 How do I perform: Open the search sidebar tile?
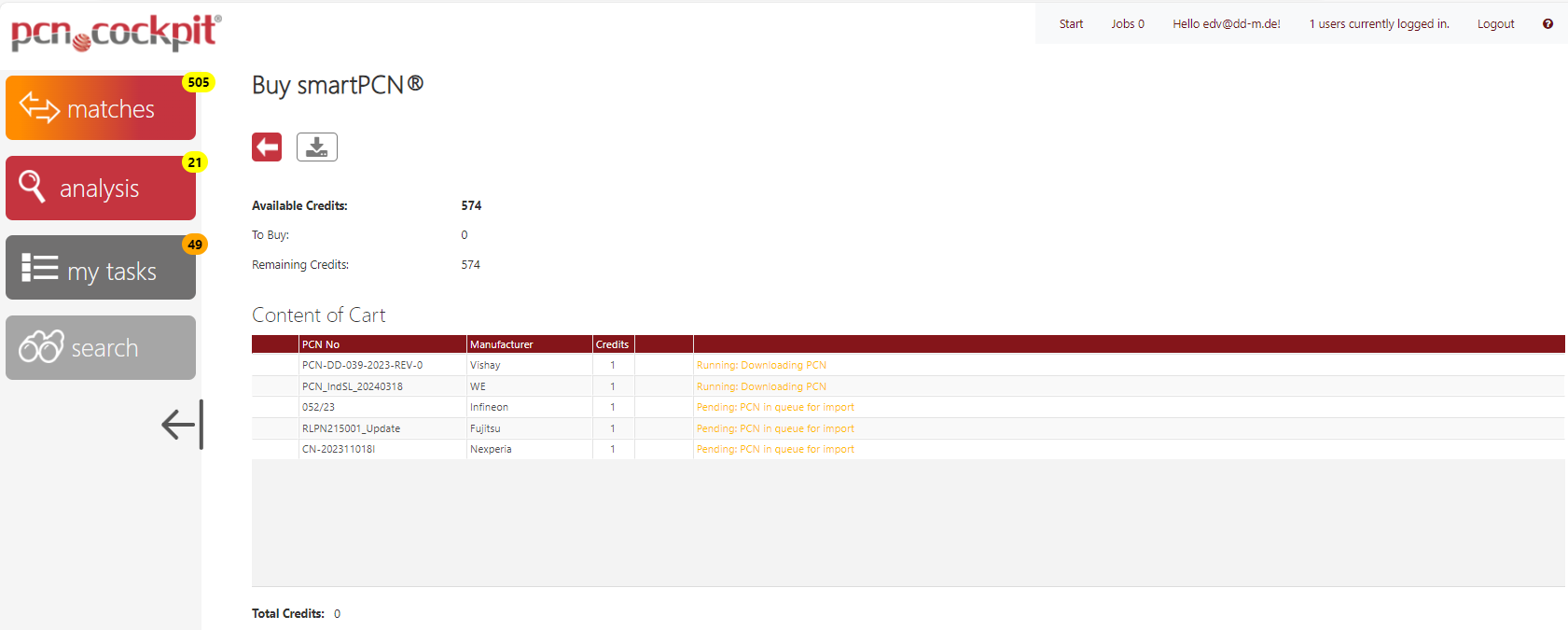tap(101, 348)
